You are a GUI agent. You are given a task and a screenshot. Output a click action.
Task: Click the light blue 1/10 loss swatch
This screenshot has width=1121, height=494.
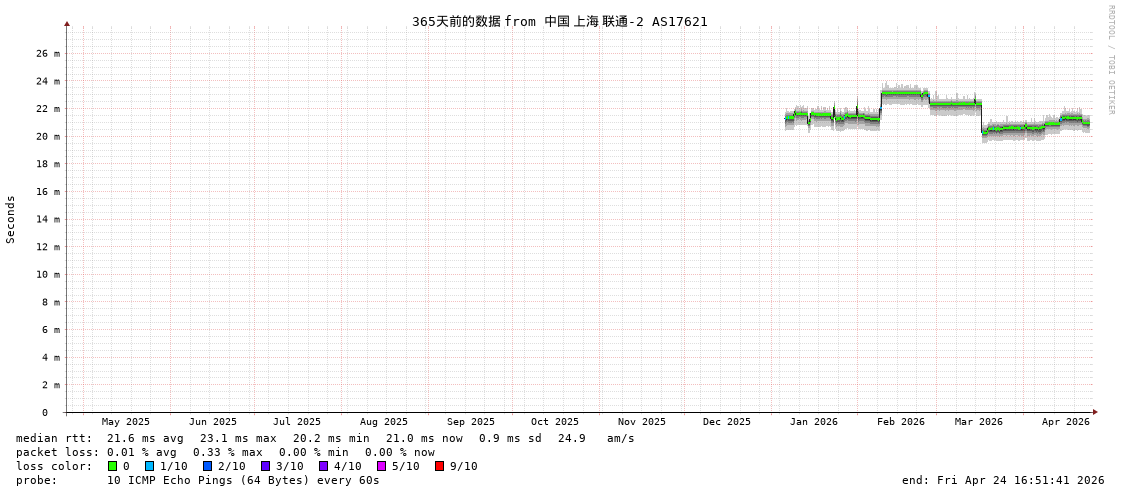coord(149,466)
